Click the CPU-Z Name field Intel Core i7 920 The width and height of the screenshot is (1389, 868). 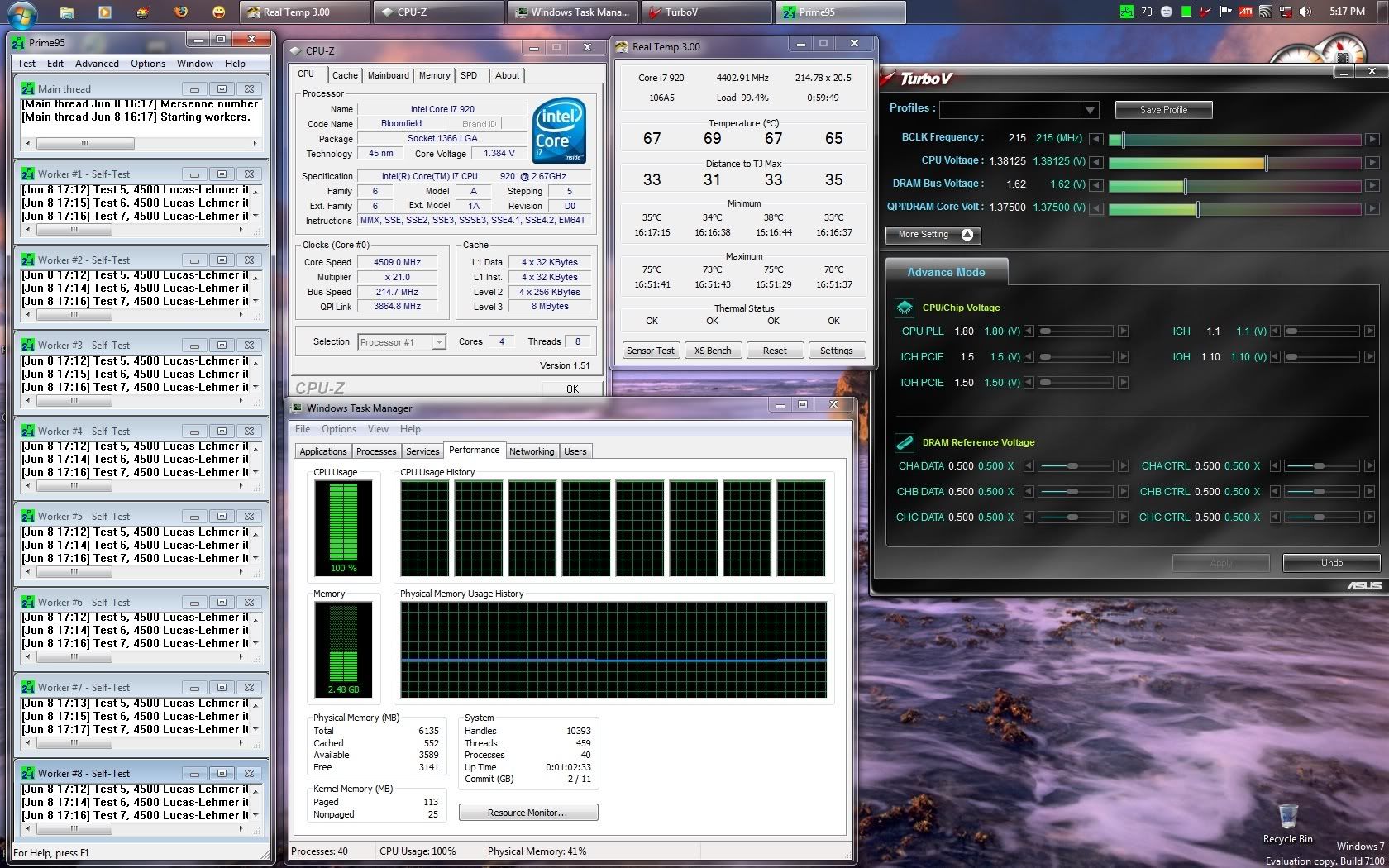pyautogui.click(x=442, y=109)
